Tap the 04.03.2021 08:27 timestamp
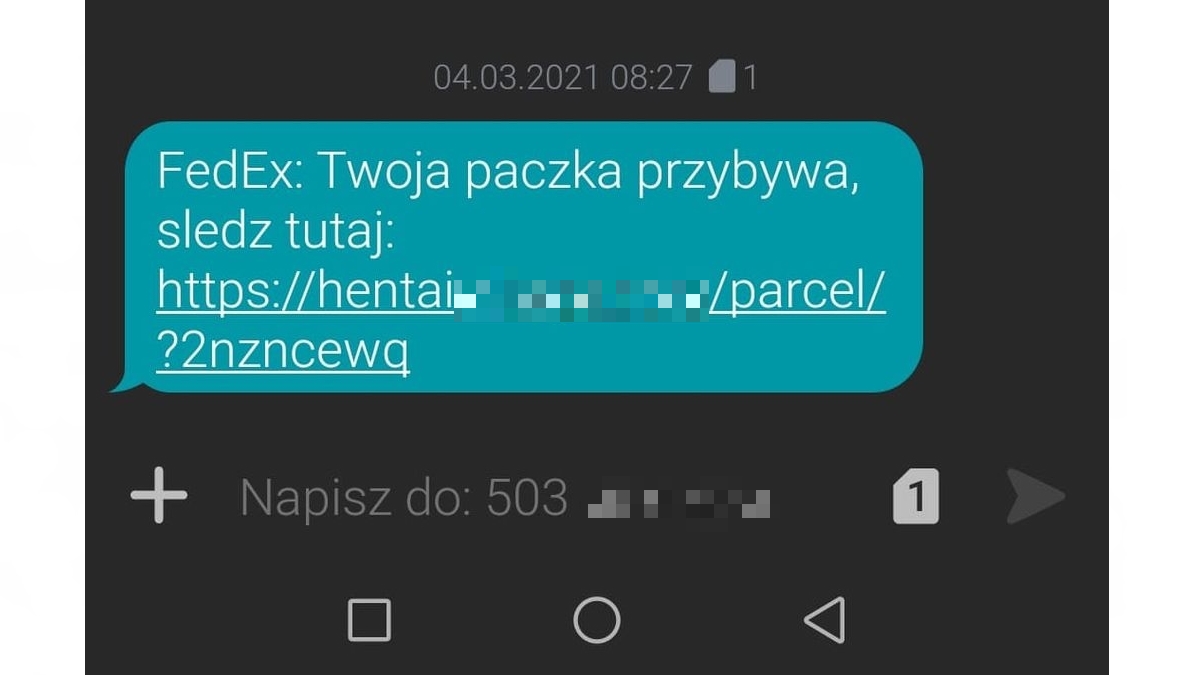Screen dimensions: 1200x675 563,77
